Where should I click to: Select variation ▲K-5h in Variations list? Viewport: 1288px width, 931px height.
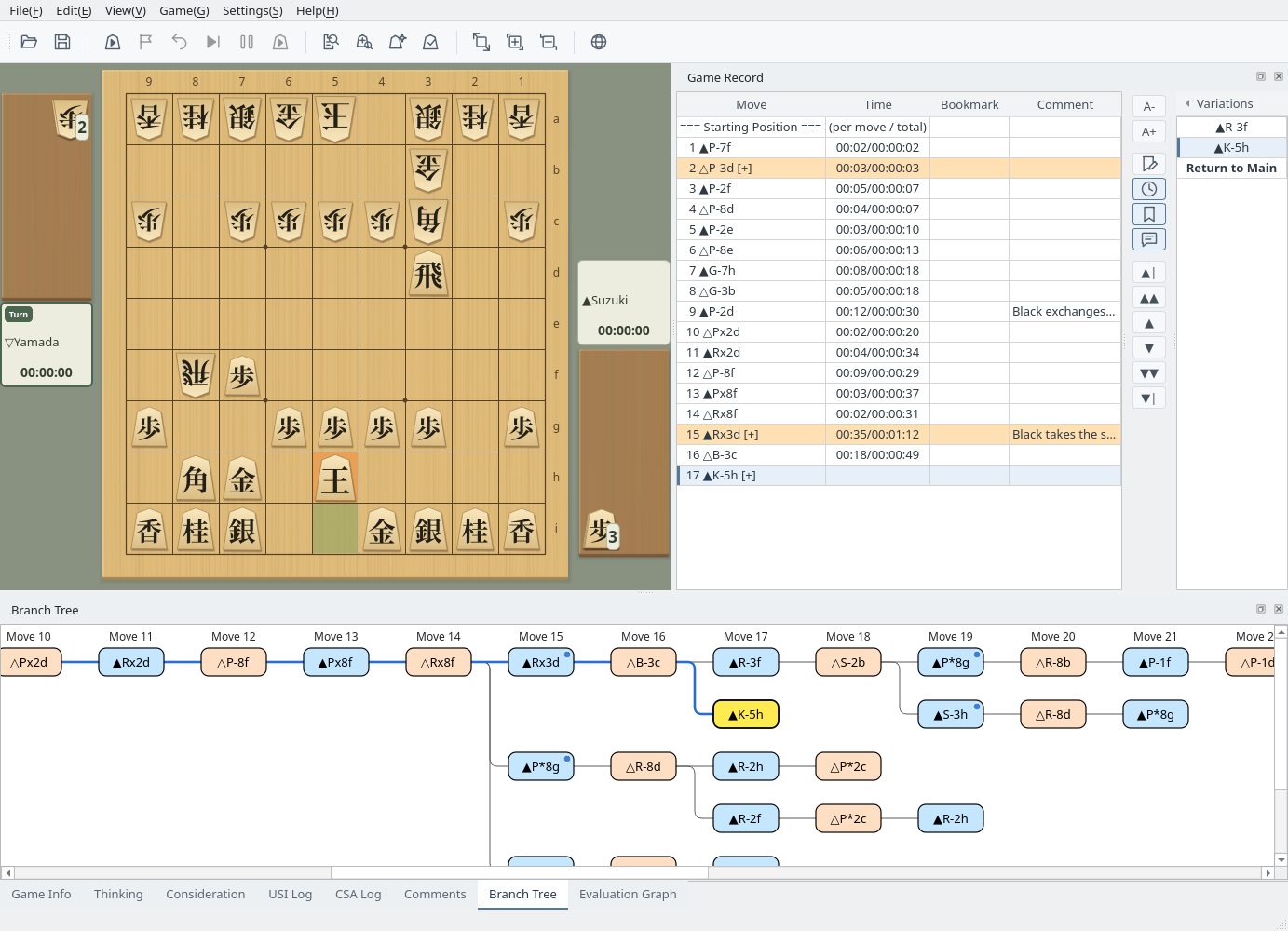coord(1231,148)
